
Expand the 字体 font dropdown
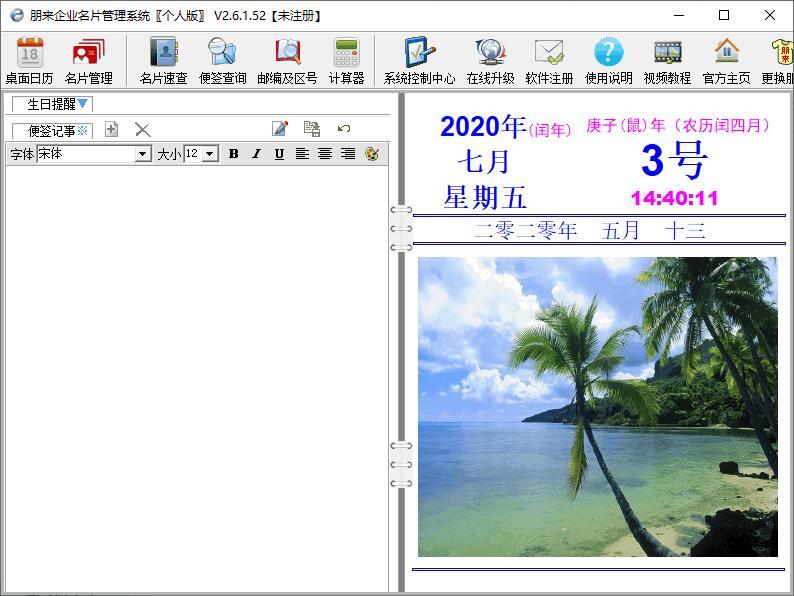coord(143,154)
